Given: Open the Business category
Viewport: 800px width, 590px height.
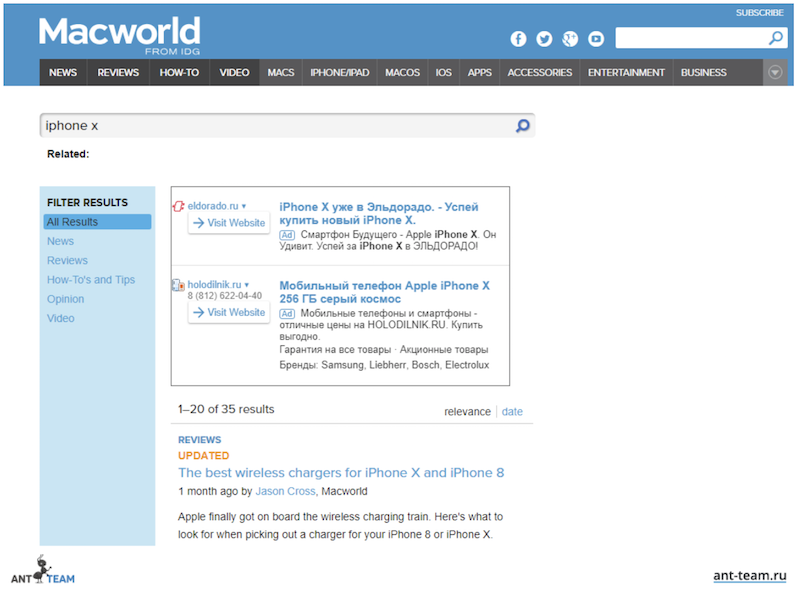Looking at the screenshot, I should [704, 72].
